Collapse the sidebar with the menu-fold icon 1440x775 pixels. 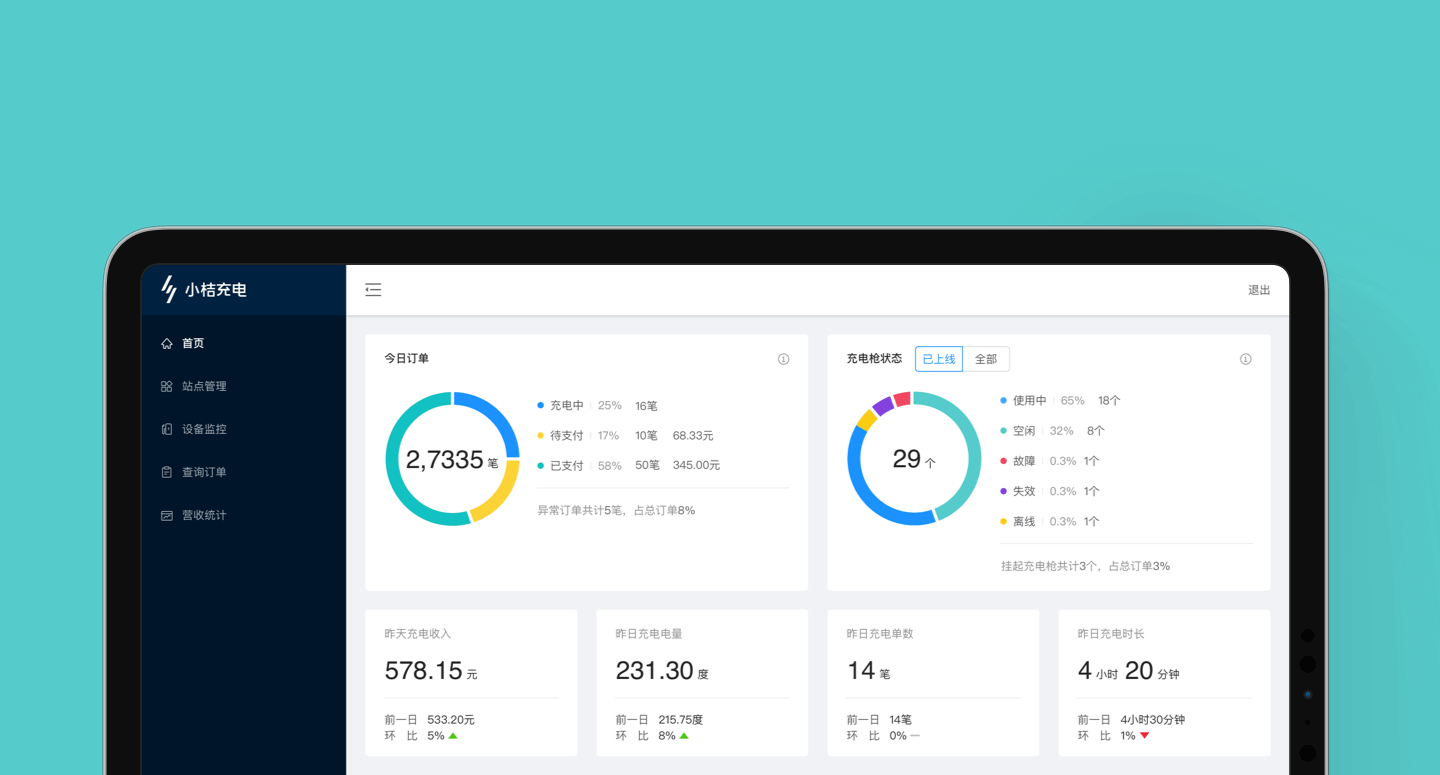click(373, 290)
